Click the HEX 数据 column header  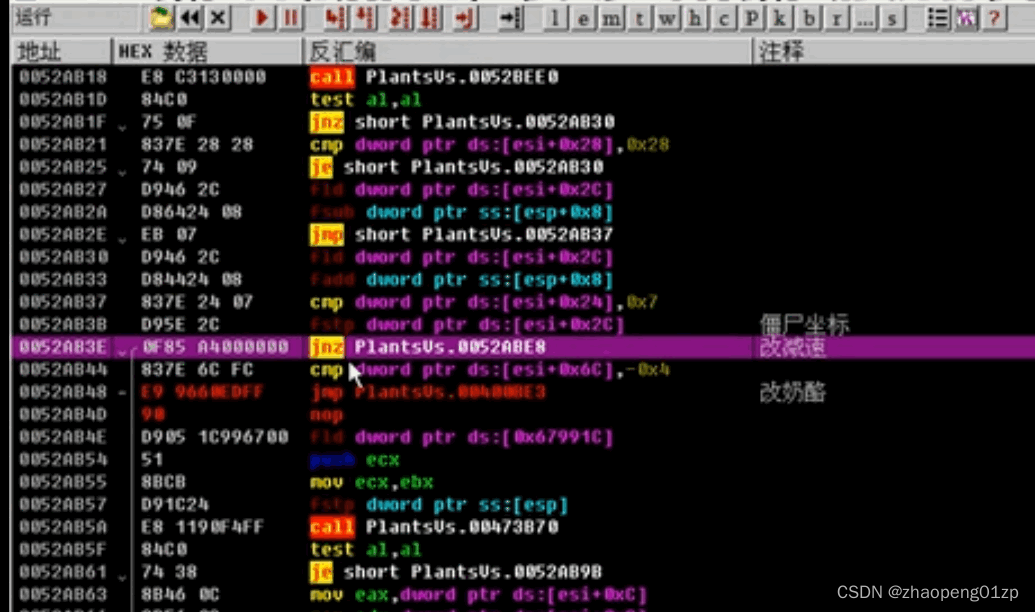207,51
